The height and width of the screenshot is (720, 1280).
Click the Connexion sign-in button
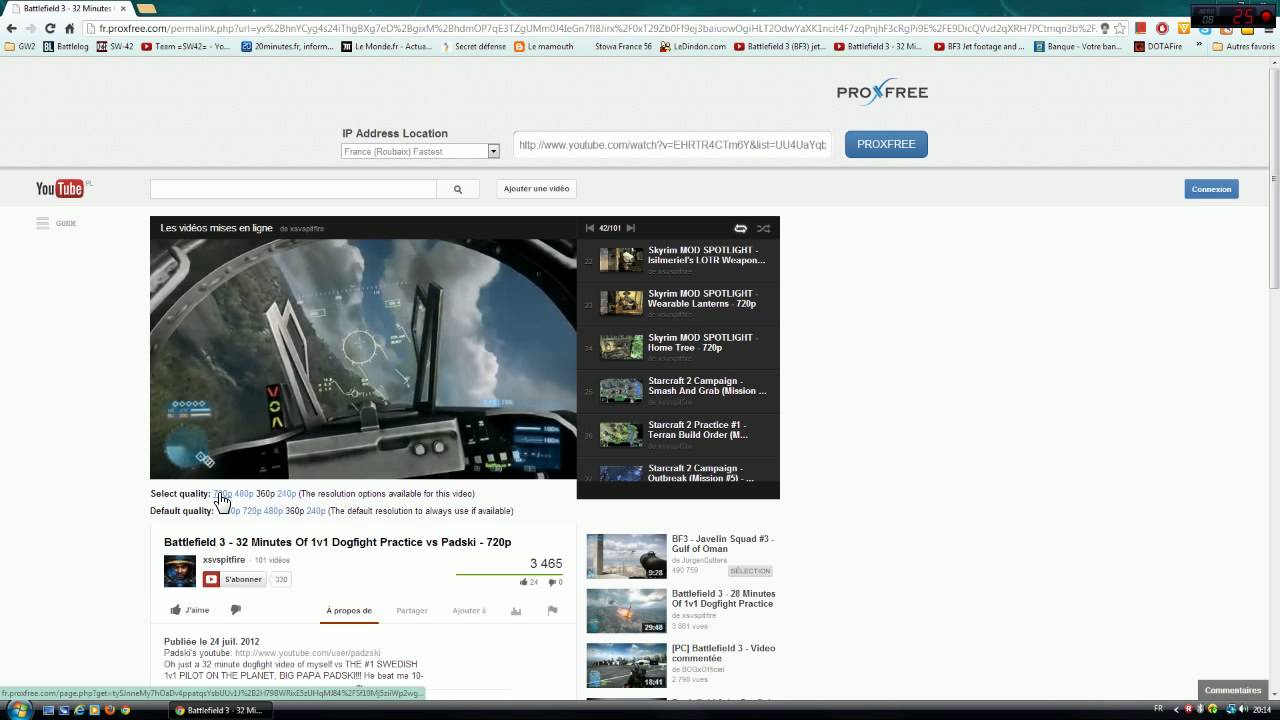[1211, 189]
